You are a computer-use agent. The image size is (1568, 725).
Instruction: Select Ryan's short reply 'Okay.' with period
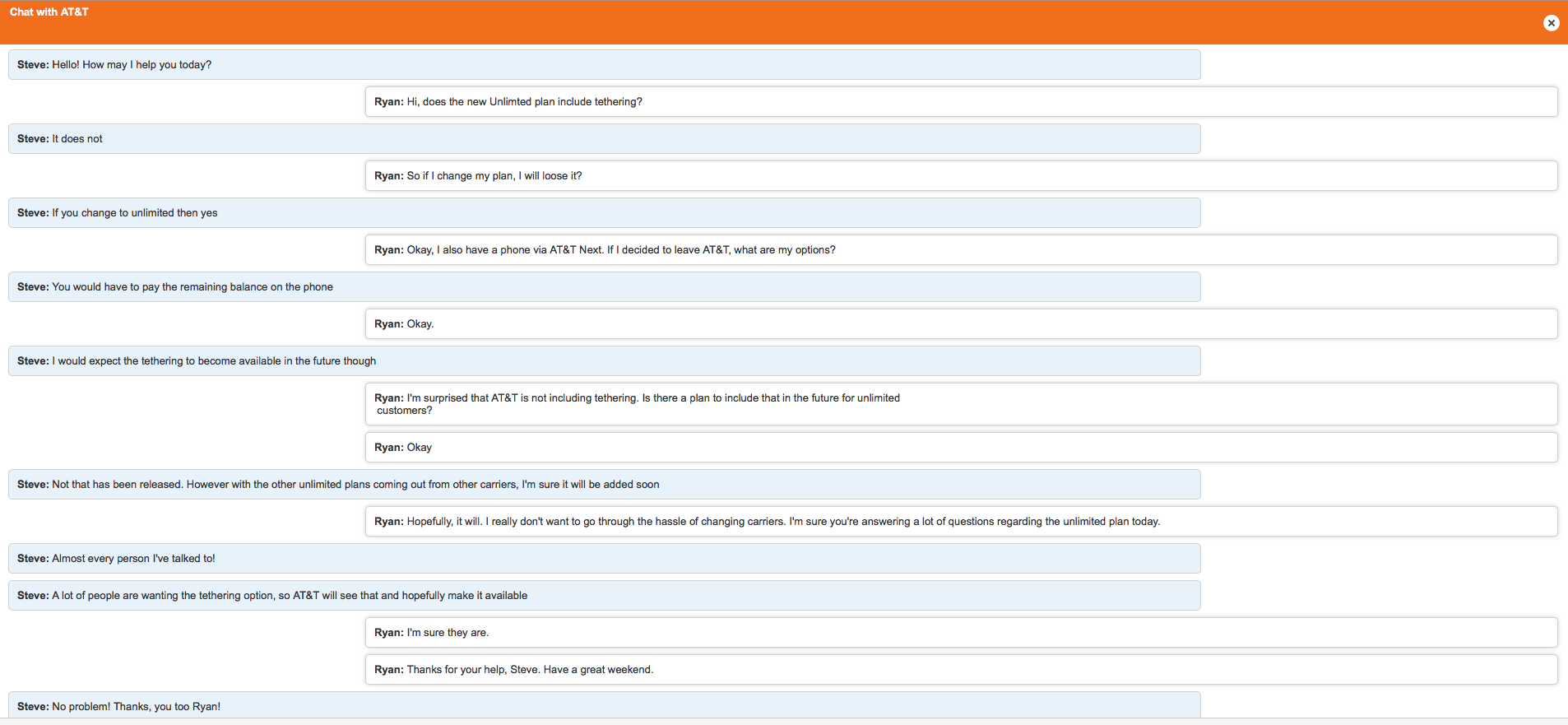coord(961,323)
